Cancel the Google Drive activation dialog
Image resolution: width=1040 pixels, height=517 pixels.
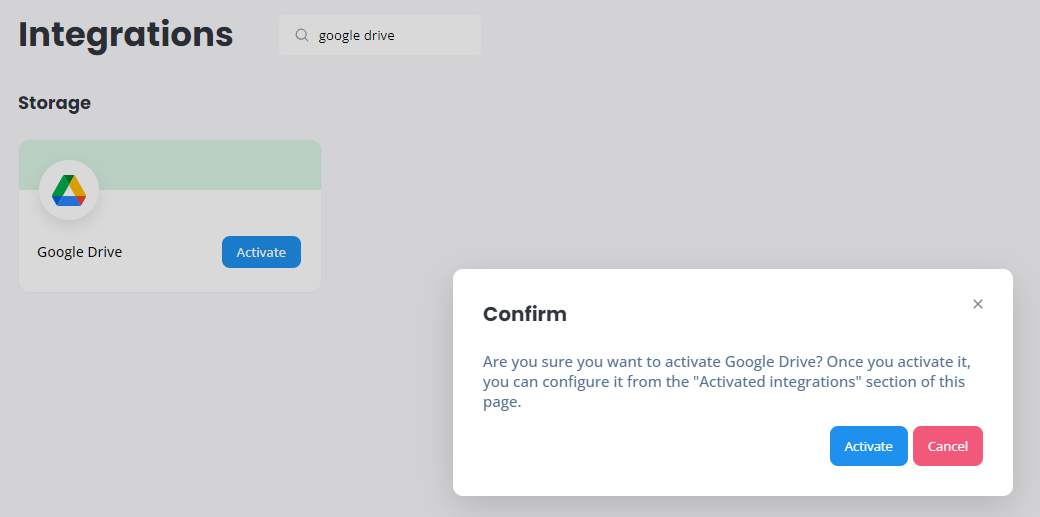coord(948,446)
